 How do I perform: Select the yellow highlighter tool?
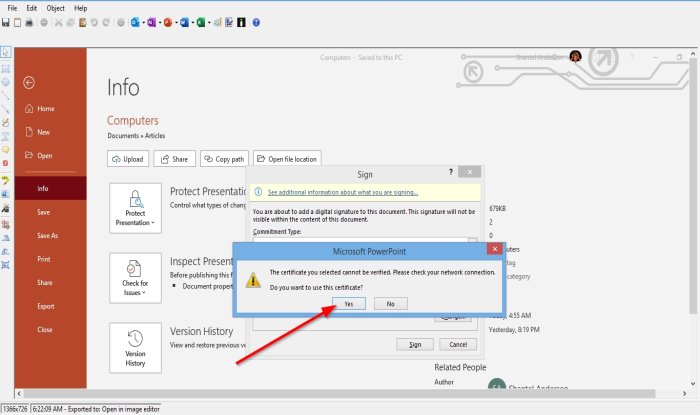[5, 180]
